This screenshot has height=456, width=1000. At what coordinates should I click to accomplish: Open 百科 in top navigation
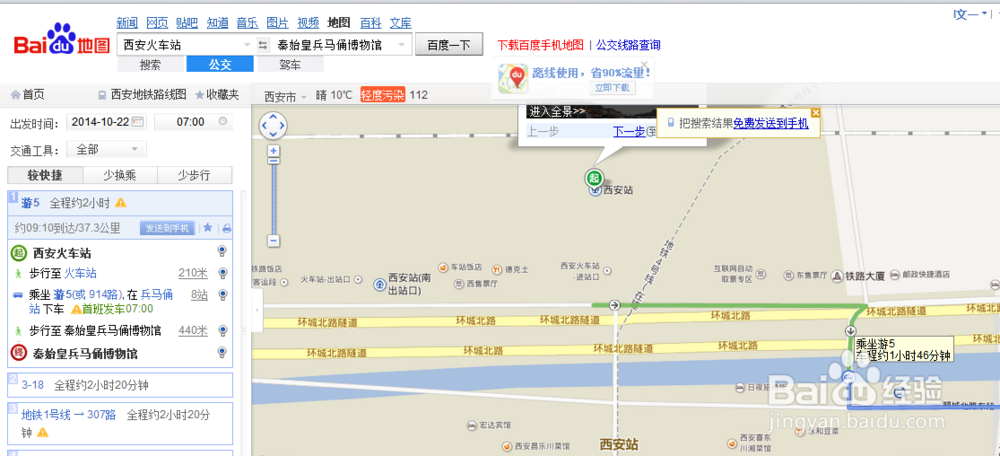(x=371, y=23)
